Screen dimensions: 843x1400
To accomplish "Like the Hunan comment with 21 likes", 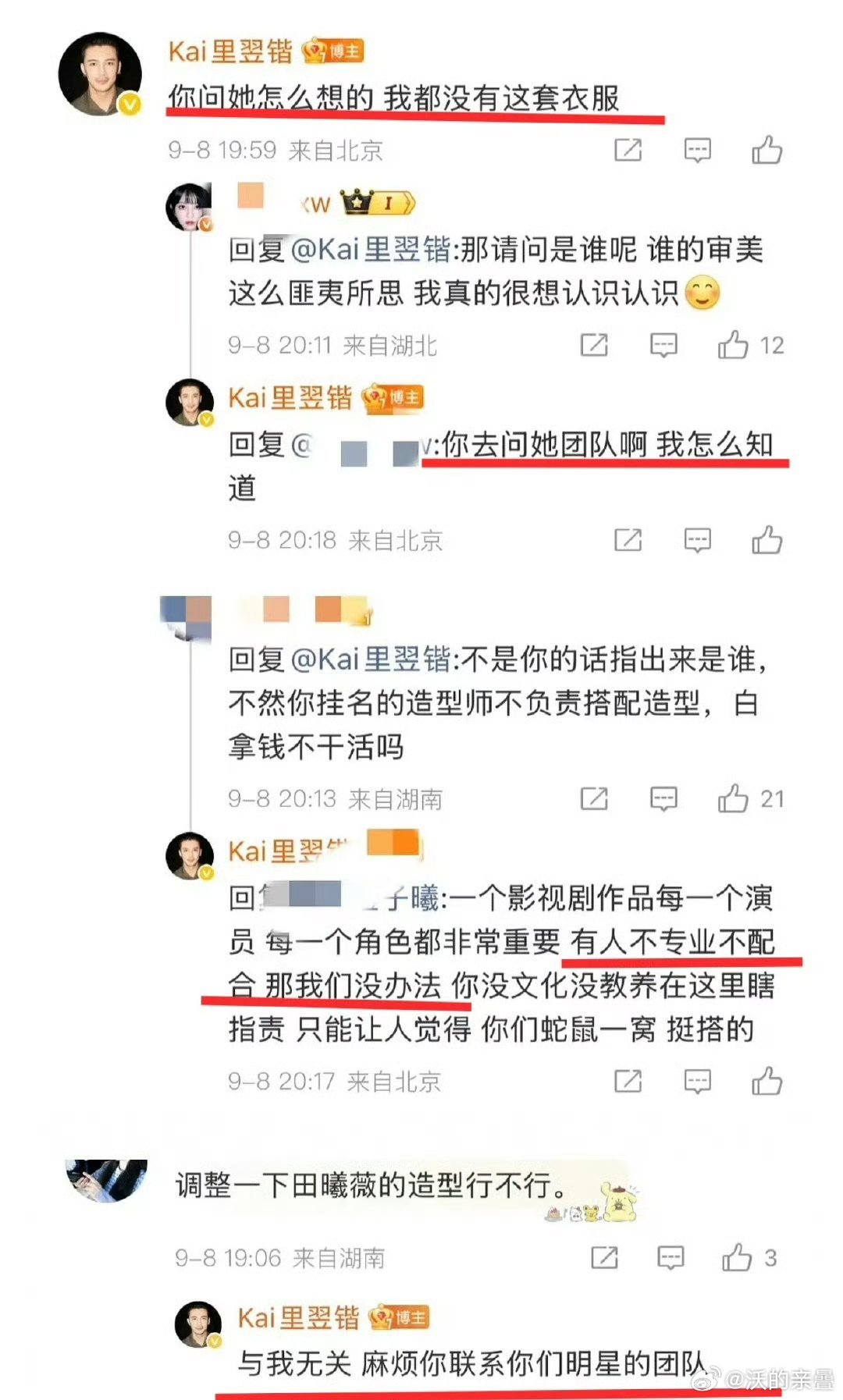I will tap(733, 798).
